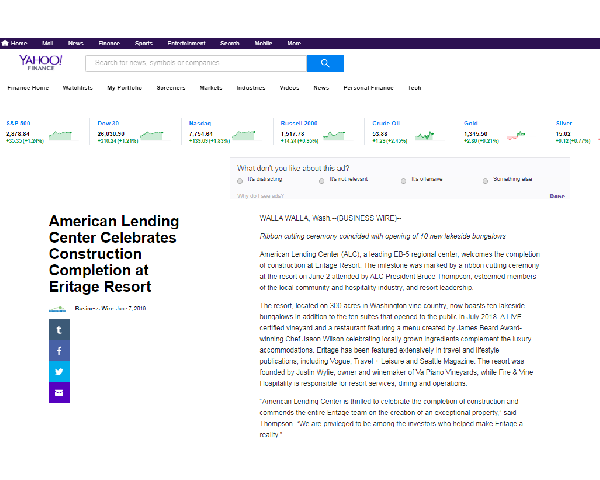Click the Yahoo Finance logo

(x=41, y=62)
